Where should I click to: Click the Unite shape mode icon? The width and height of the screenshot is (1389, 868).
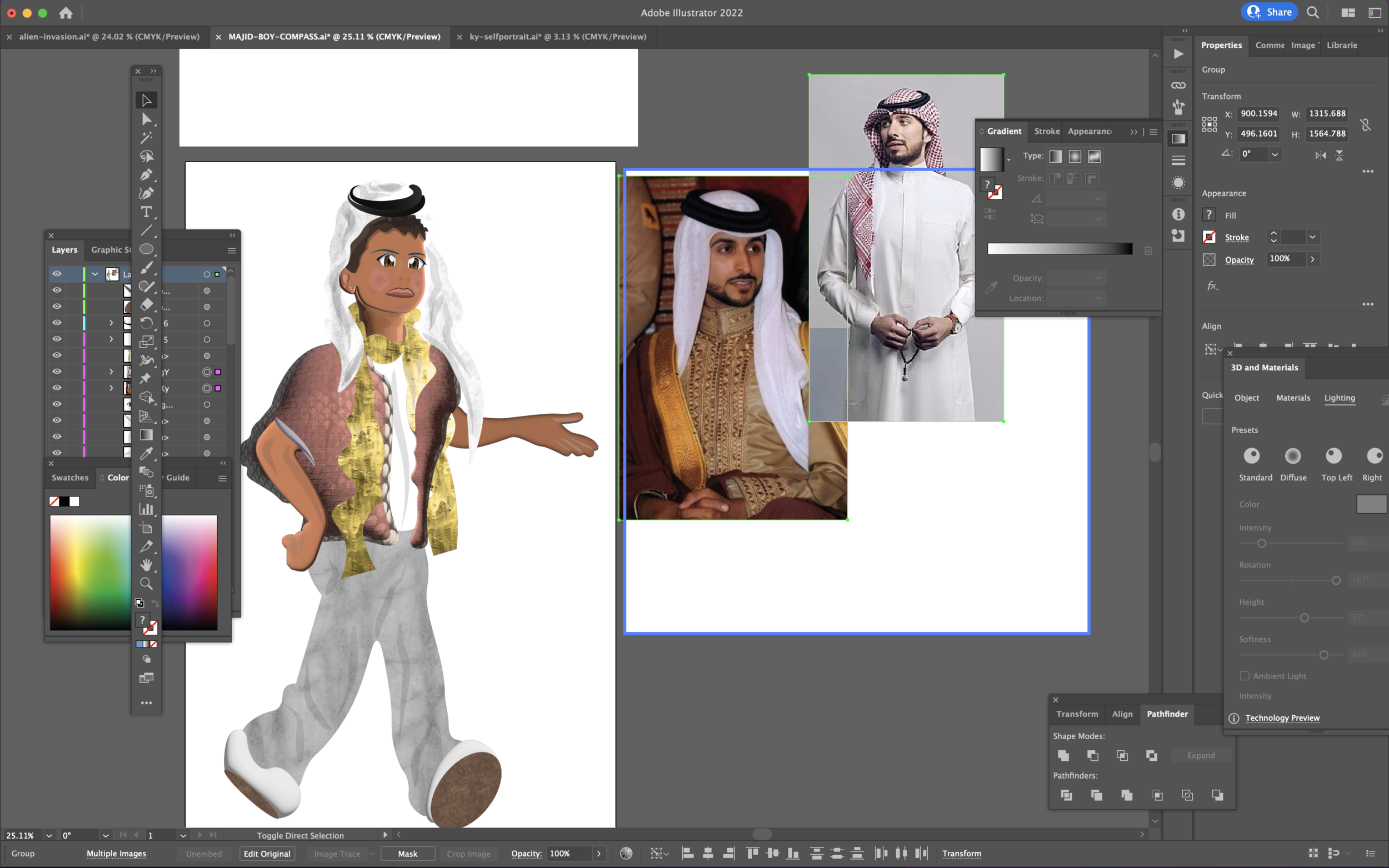(1063, 755)
